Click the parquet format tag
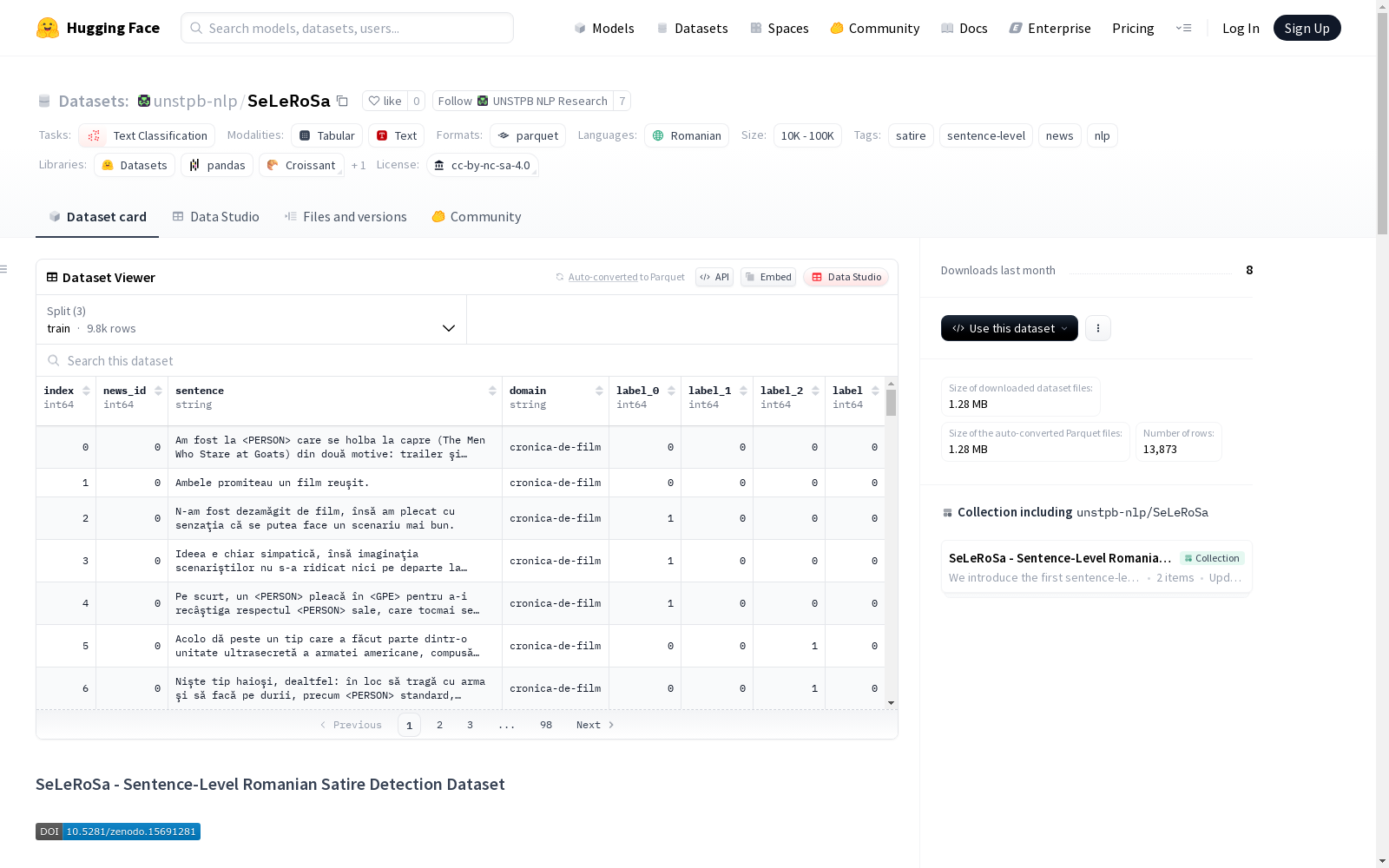Image resolution: width=1389 pixels, height=868 pixels. tap(528, 135)
